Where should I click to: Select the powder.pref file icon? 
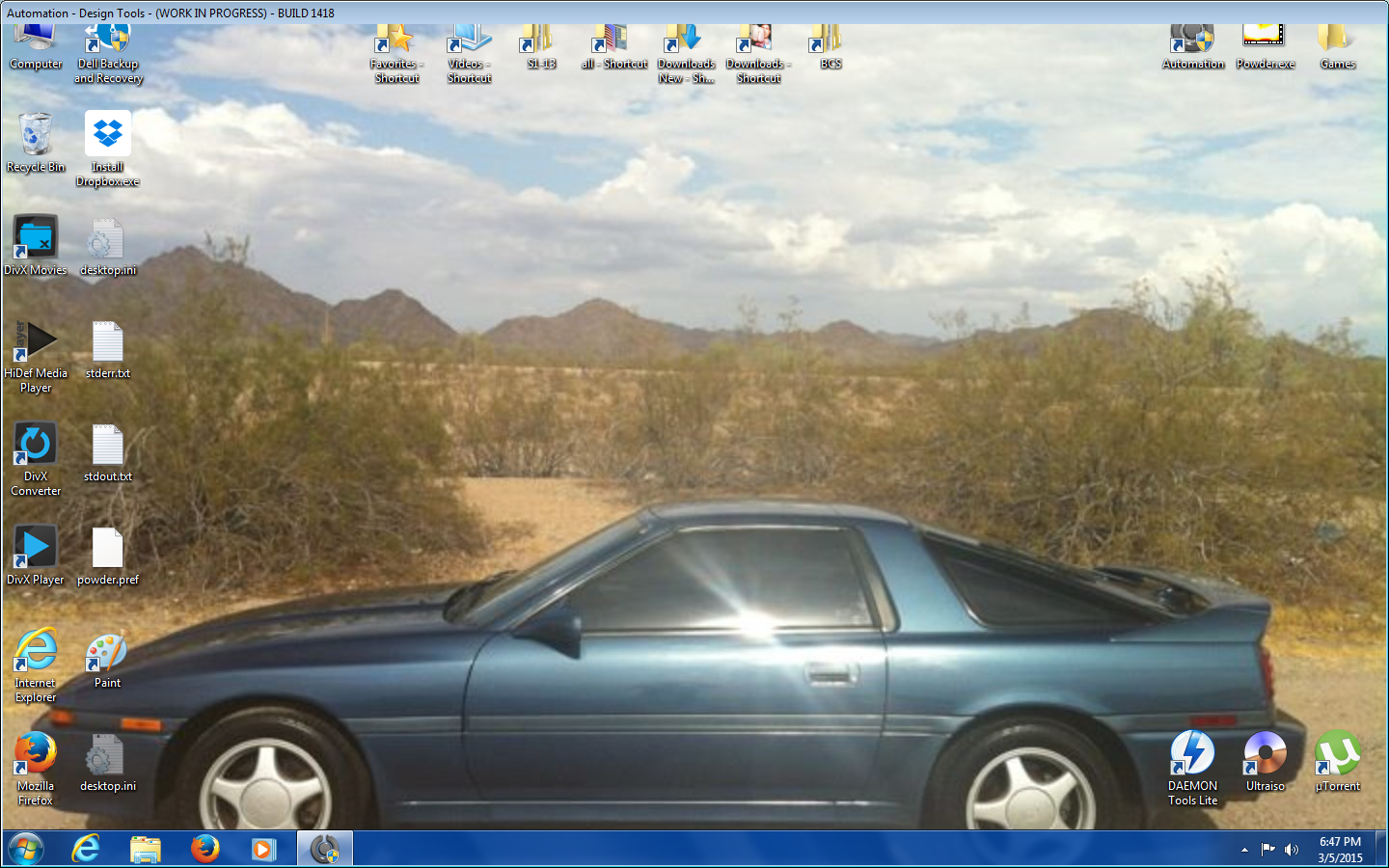(x=107, y=550)
